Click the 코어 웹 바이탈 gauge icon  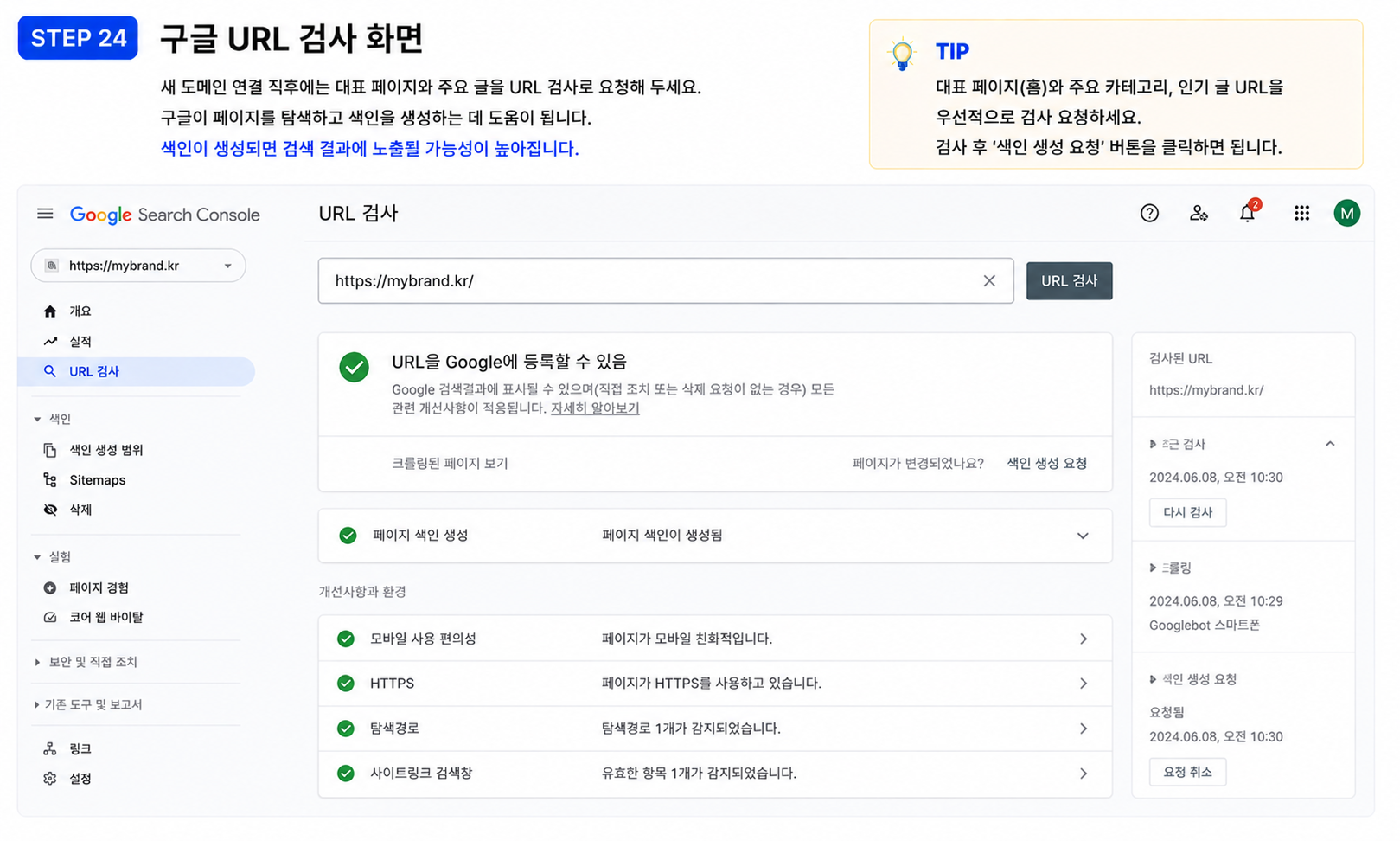[x=50, y=618]
